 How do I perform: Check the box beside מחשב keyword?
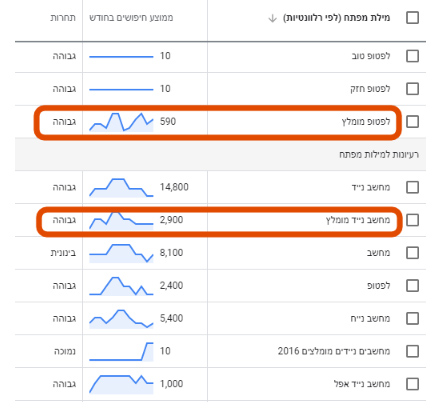coord(412,253)
